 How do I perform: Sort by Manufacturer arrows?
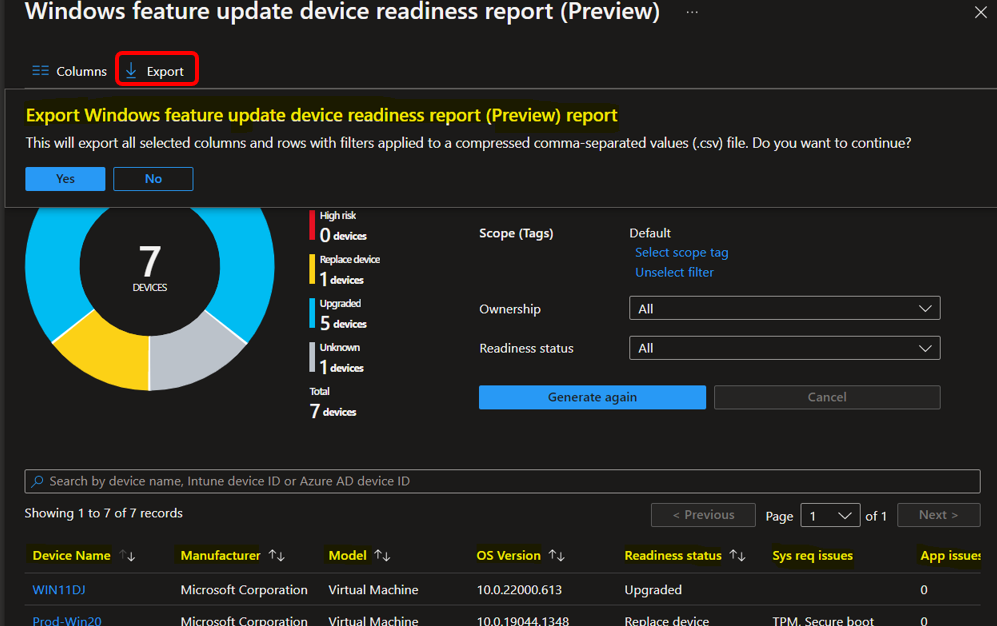tap(277, 555)
